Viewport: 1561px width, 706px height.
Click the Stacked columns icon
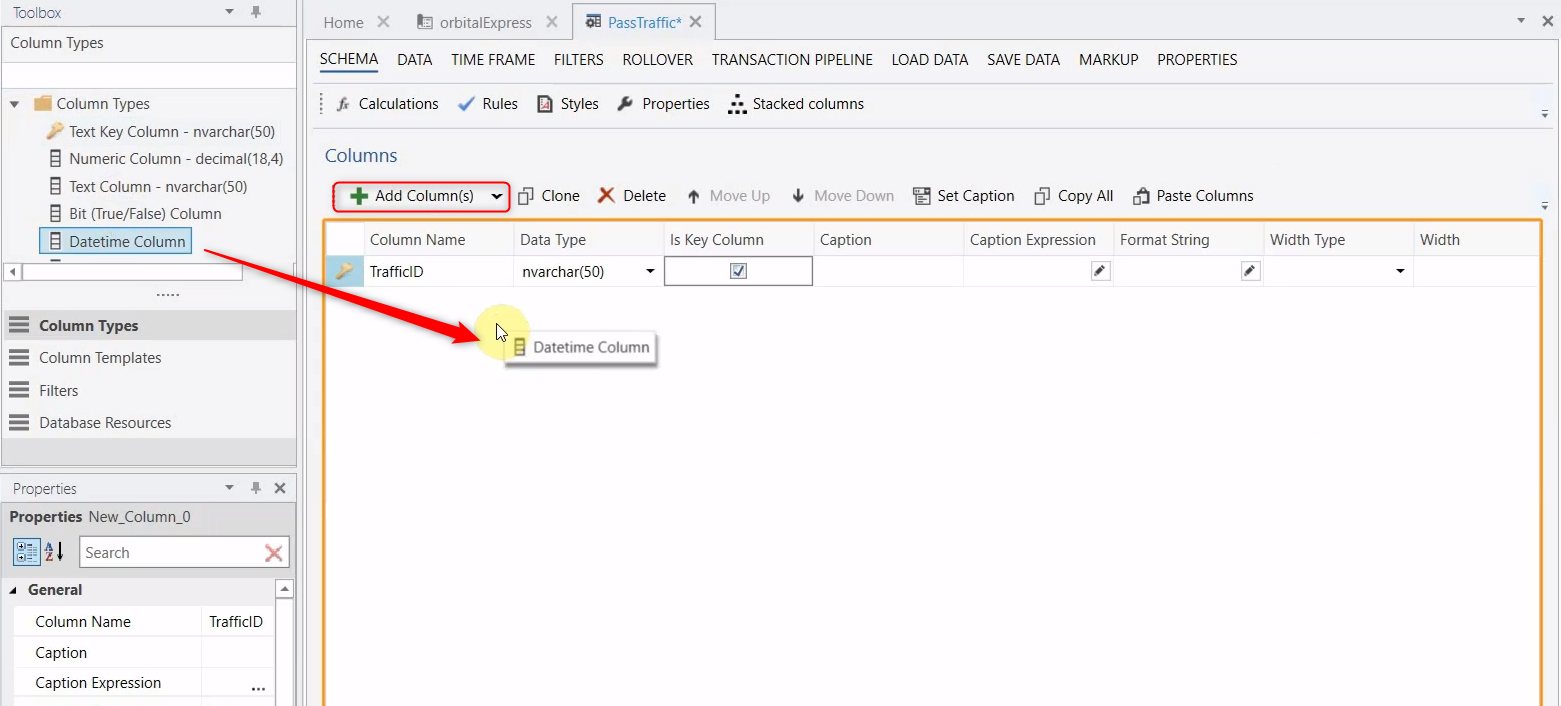[738, 103]
